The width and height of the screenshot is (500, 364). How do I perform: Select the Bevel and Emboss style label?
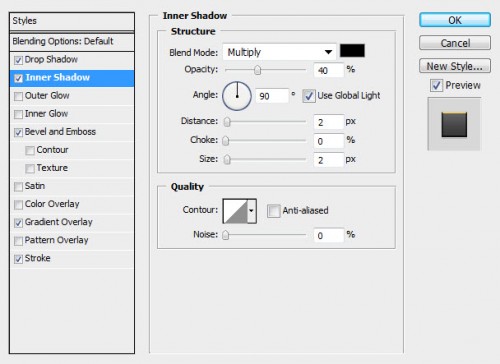tap(60, 132)
